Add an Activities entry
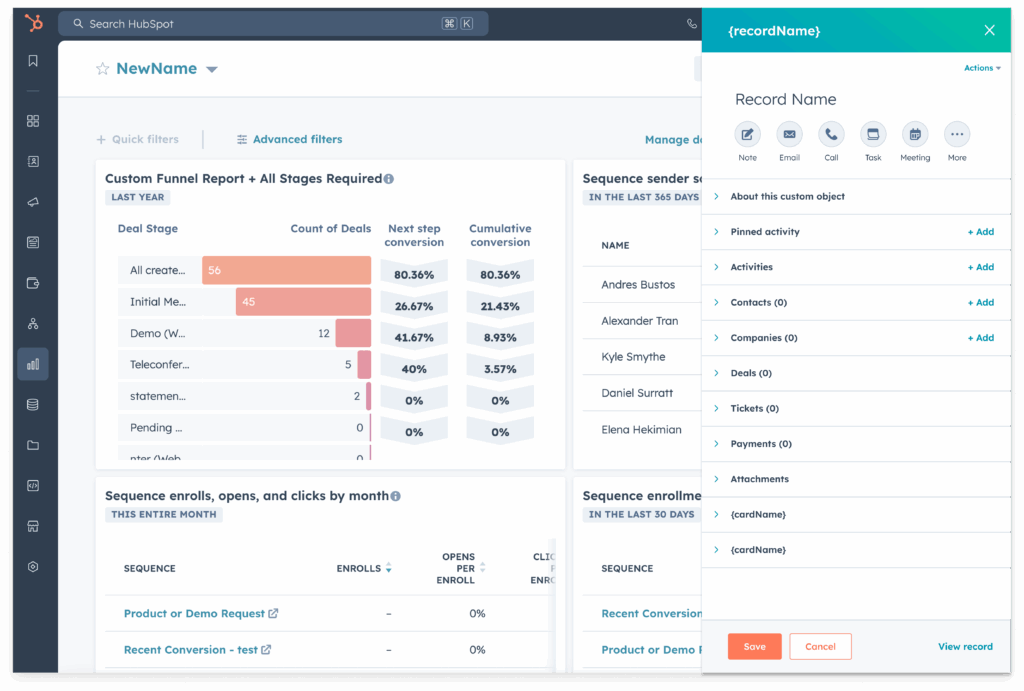 click(981, 267)
